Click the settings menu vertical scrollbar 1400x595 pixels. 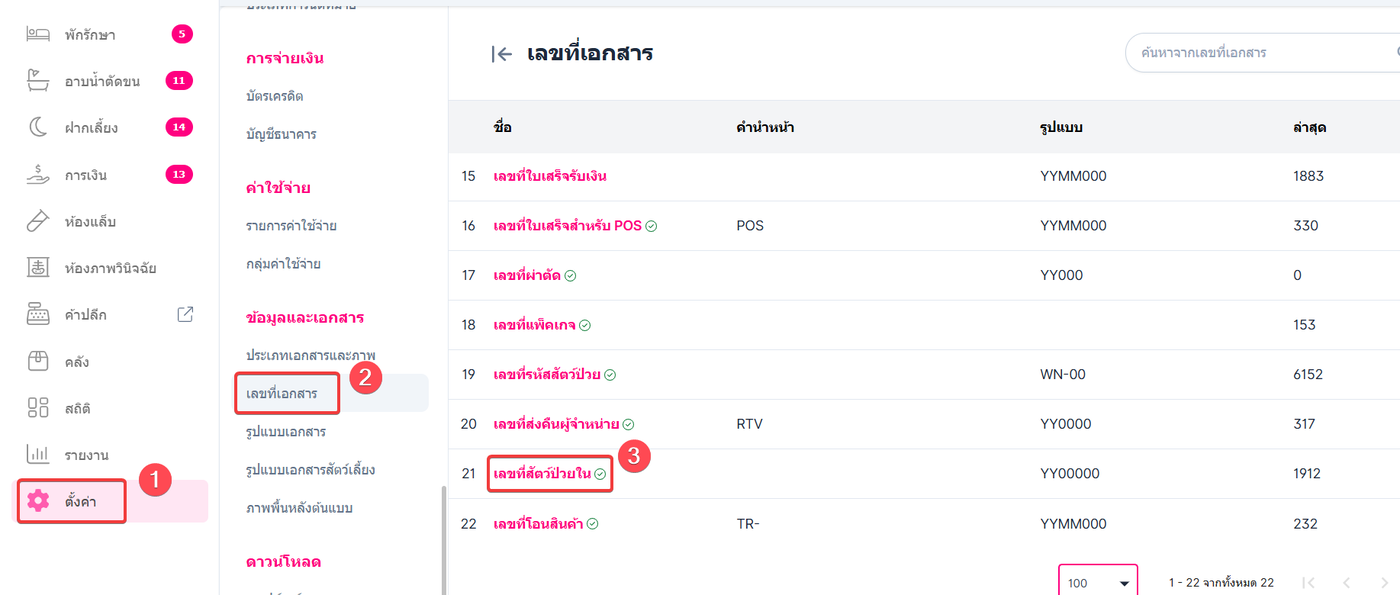[443, 540]
